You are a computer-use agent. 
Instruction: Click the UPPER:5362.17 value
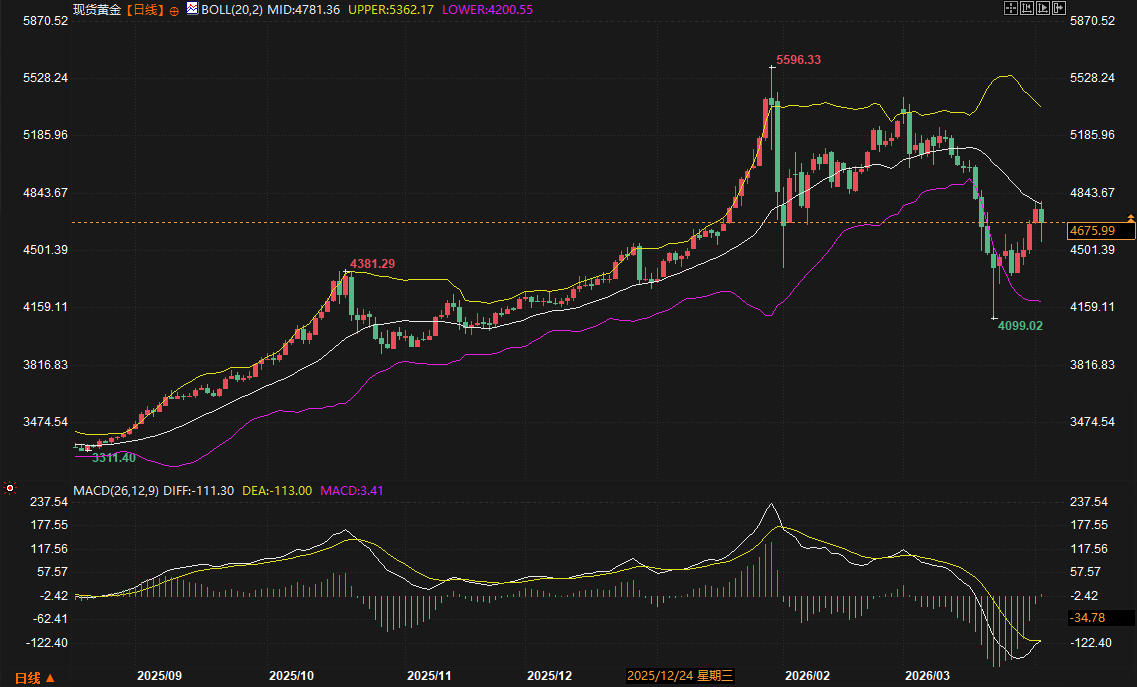(391, 9)
